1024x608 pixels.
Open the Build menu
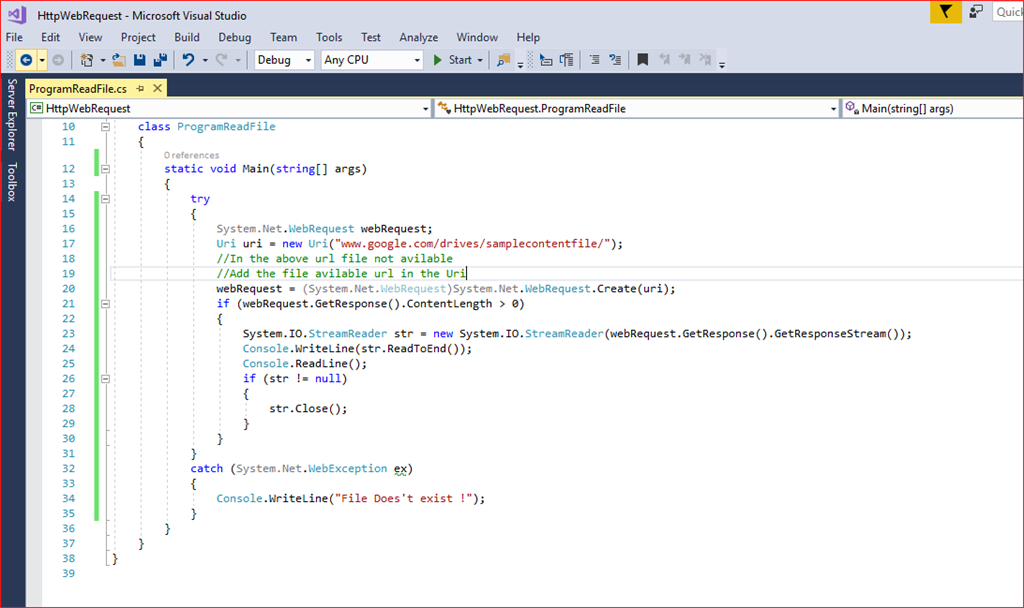[x=187, y=37]
